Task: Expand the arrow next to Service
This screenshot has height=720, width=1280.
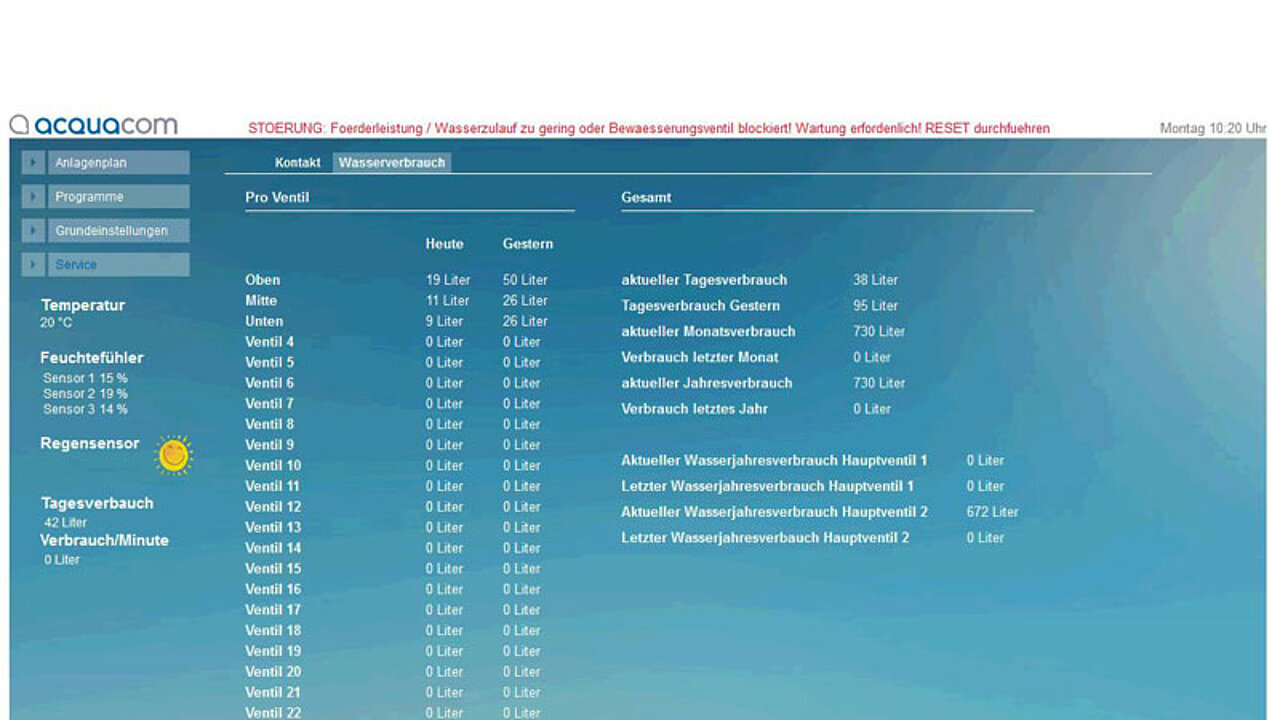Action: tap(33, 265)
